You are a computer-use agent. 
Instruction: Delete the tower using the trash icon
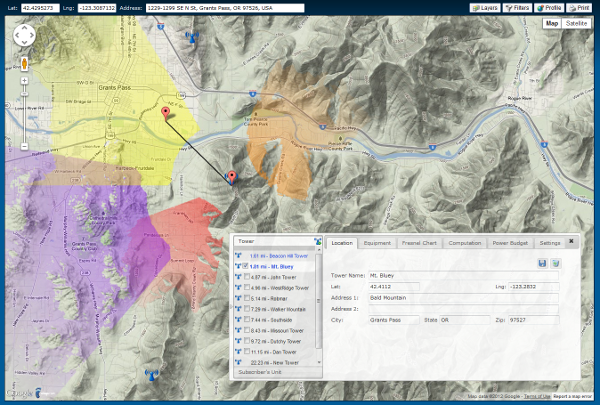[555, 263]
